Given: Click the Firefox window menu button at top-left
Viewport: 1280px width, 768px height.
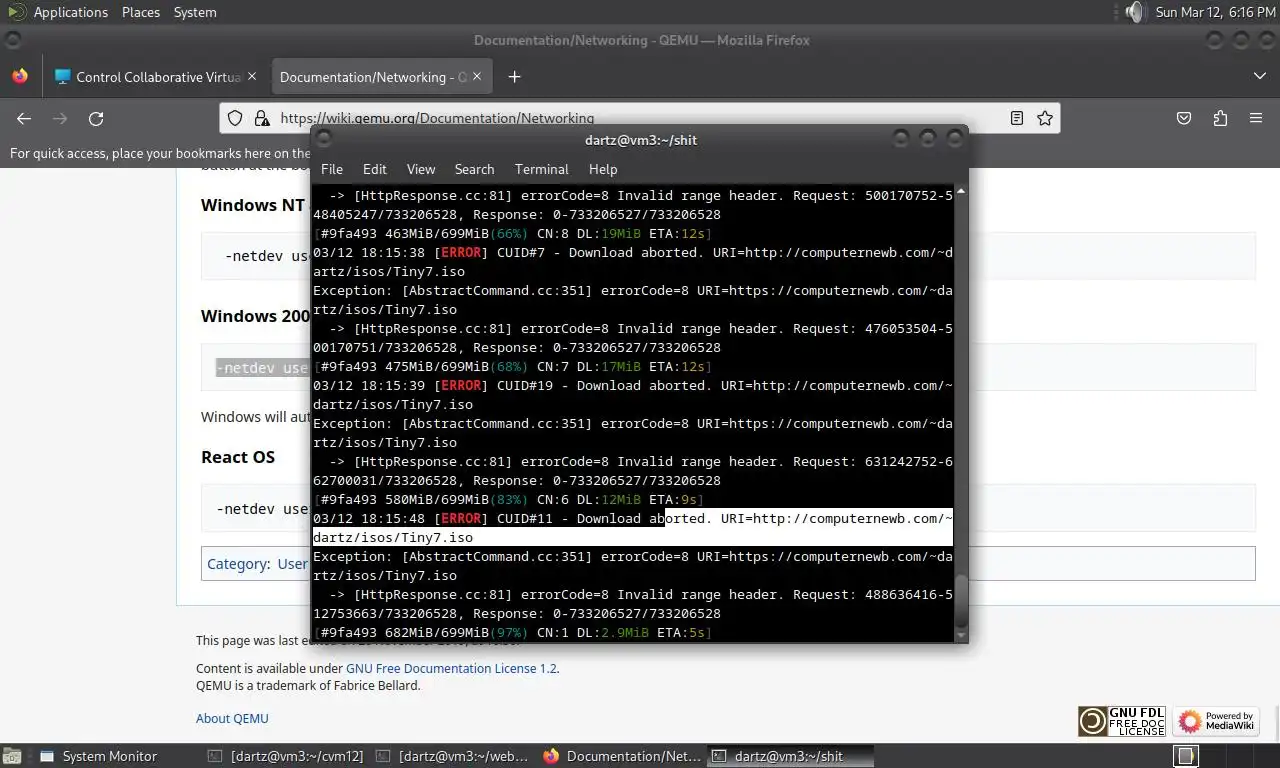Looking at the screenshot, I should (x=13, y=40).
